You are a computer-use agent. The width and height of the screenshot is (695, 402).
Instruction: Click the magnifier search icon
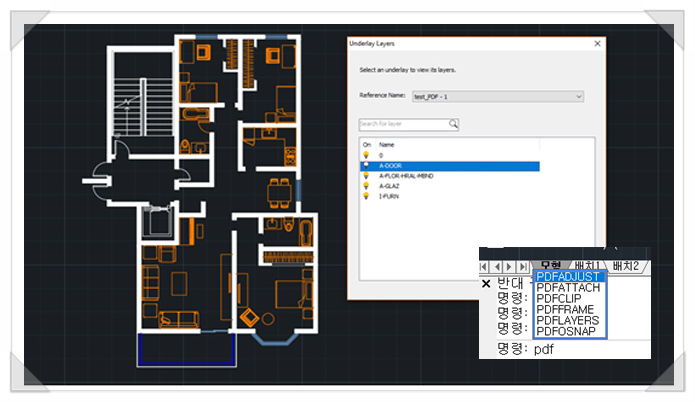[453, 124]
